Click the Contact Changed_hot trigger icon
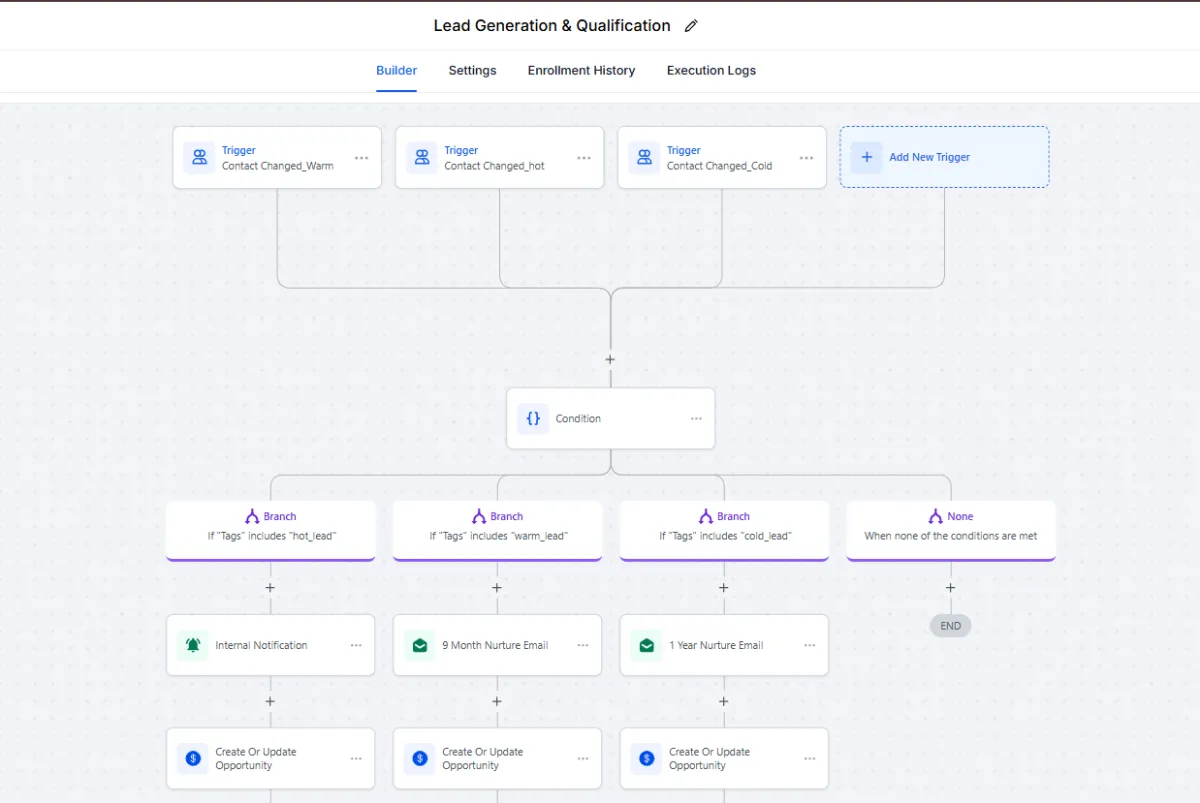1200x803 pixels. pyautogui.click(x=422, y=157)
